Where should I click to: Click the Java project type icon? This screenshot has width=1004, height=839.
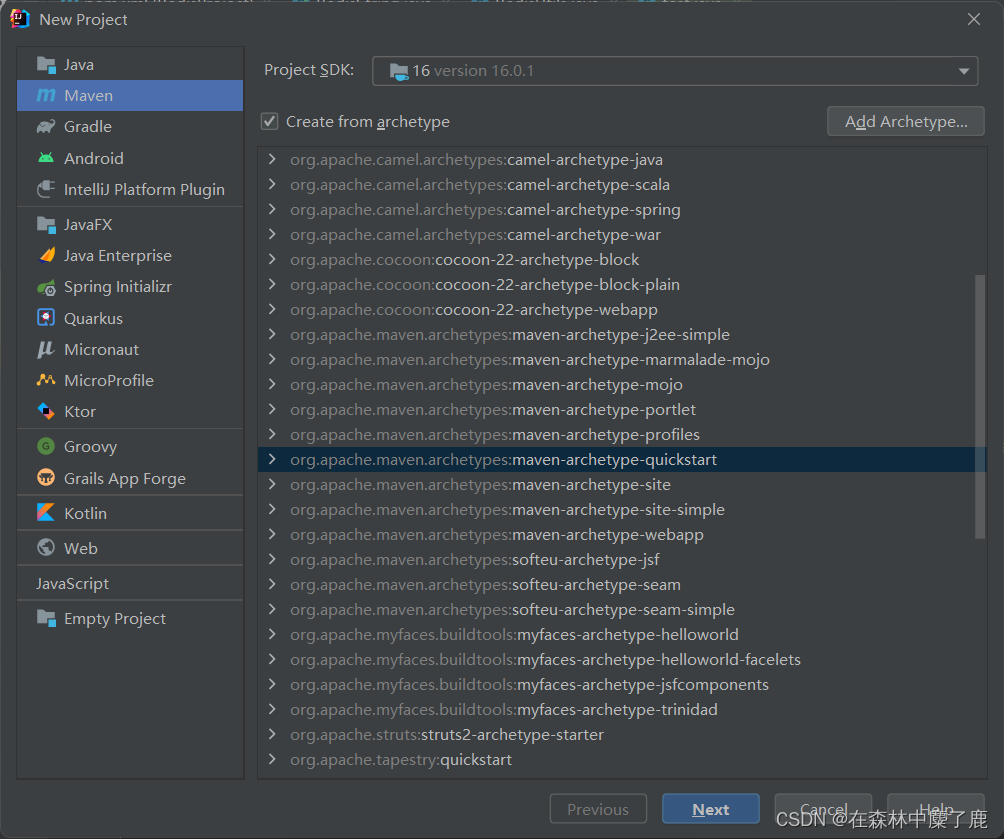pos(46,65)
